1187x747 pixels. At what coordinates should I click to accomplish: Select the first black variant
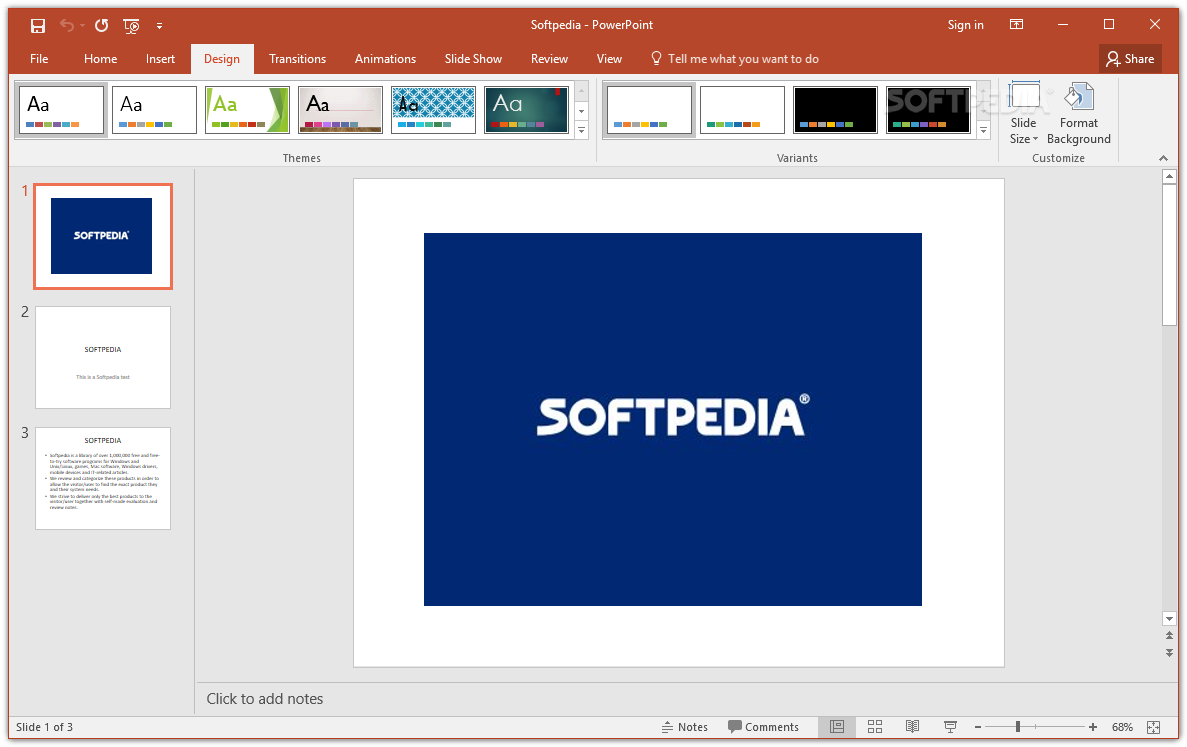[836, 110]
